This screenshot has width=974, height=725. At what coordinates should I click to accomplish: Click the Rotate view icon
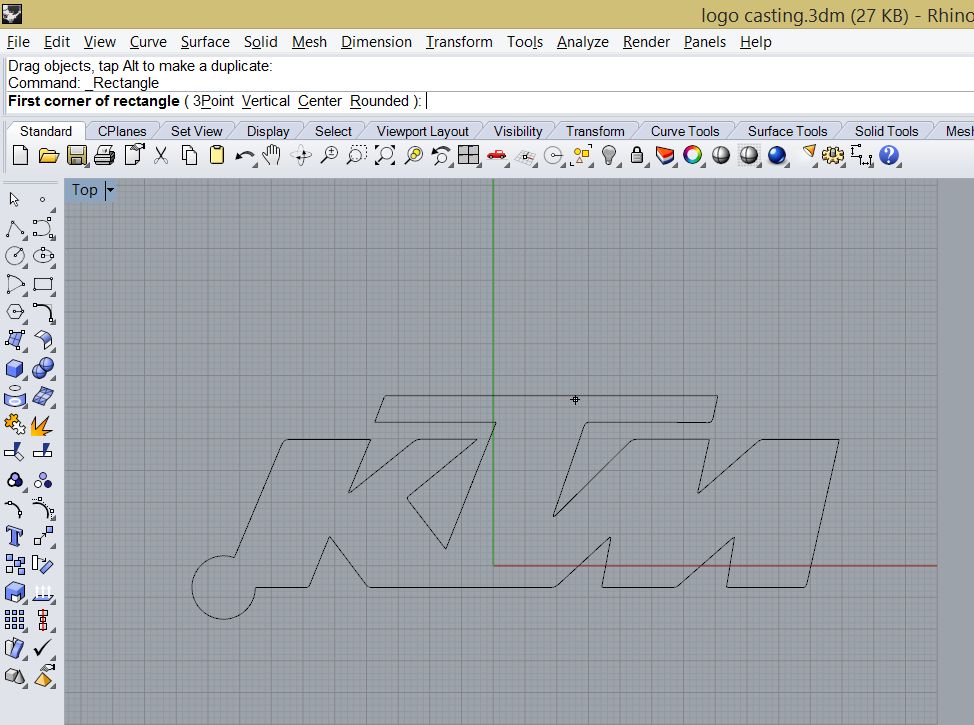[x=302, y=155]
